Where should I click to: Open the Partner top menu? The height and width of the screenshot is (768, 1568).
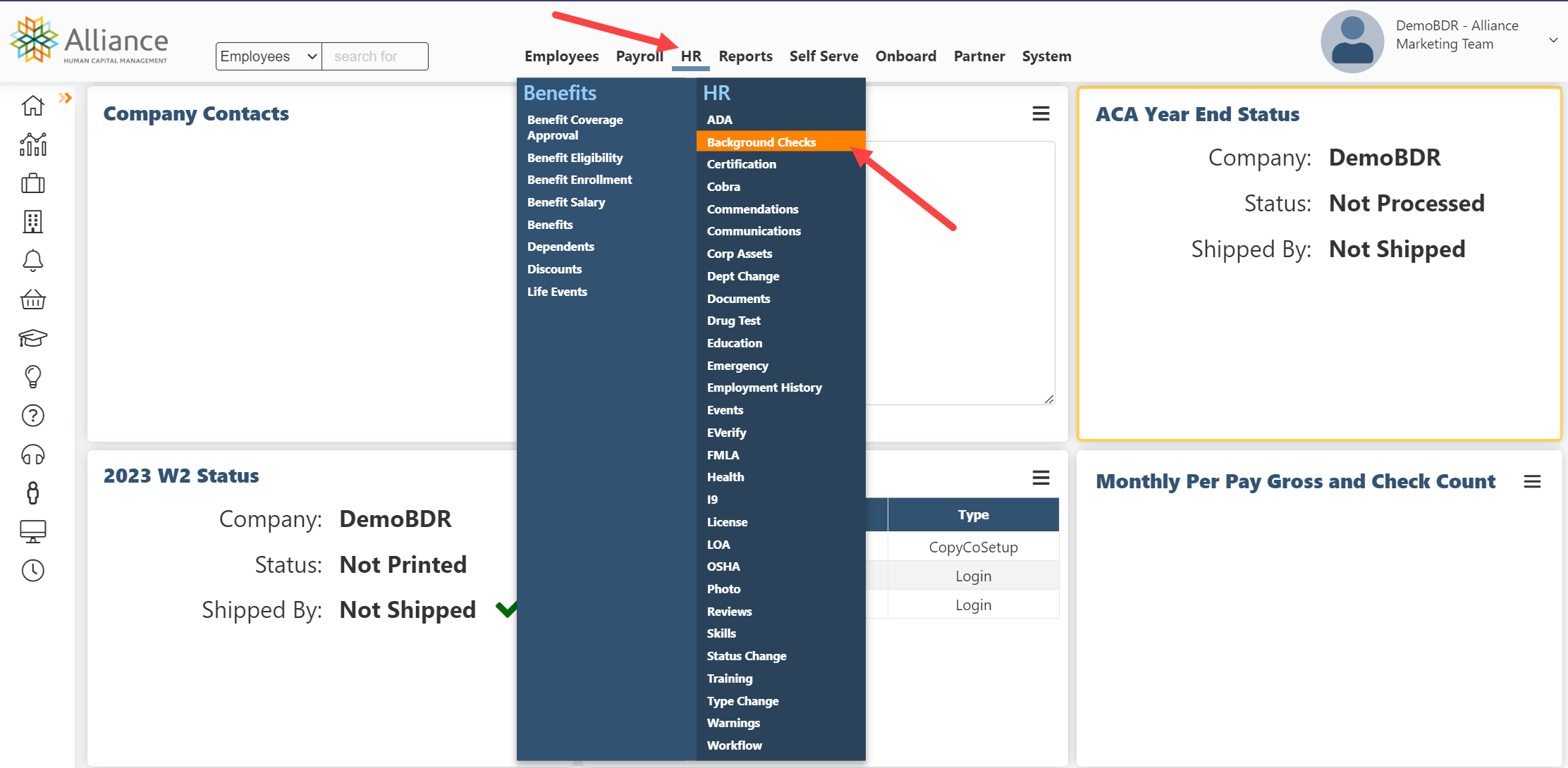click(979, 56)
